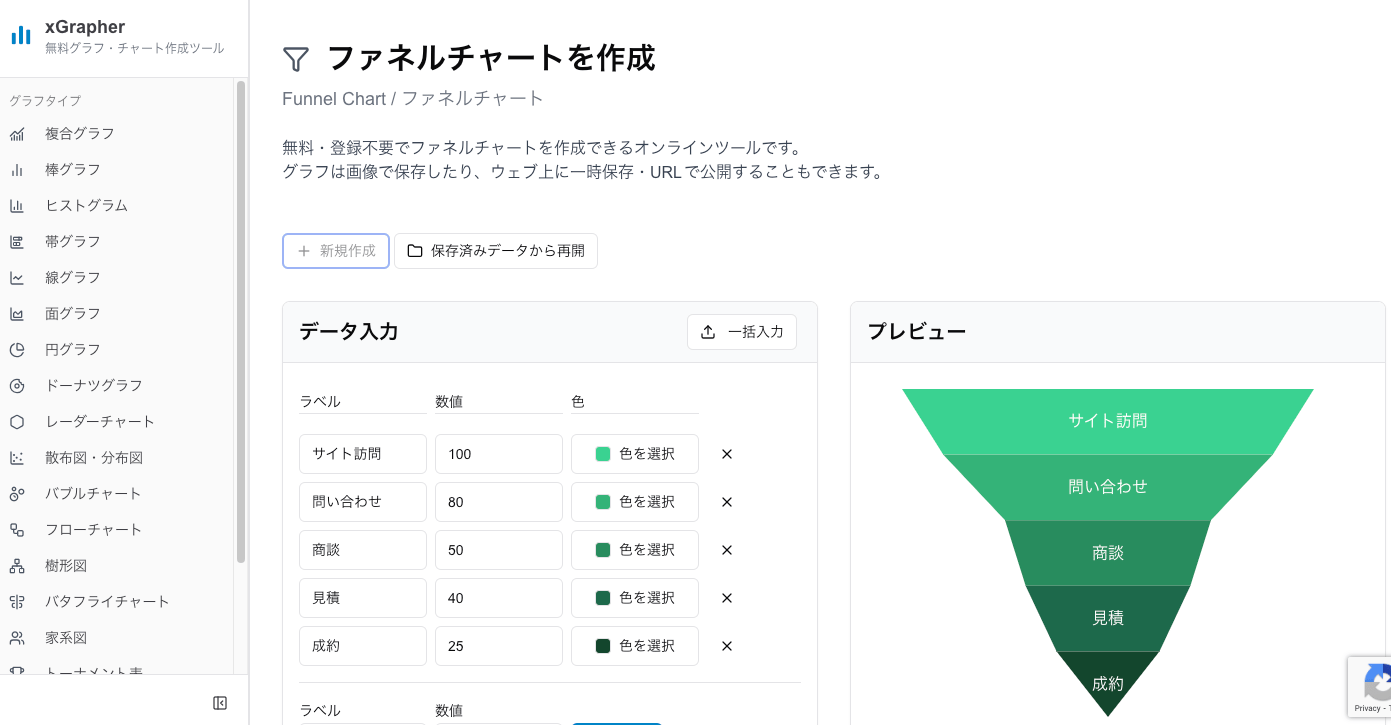
Task: Remove the 問い合わせ row with the × button
Action: coord(726,501)
